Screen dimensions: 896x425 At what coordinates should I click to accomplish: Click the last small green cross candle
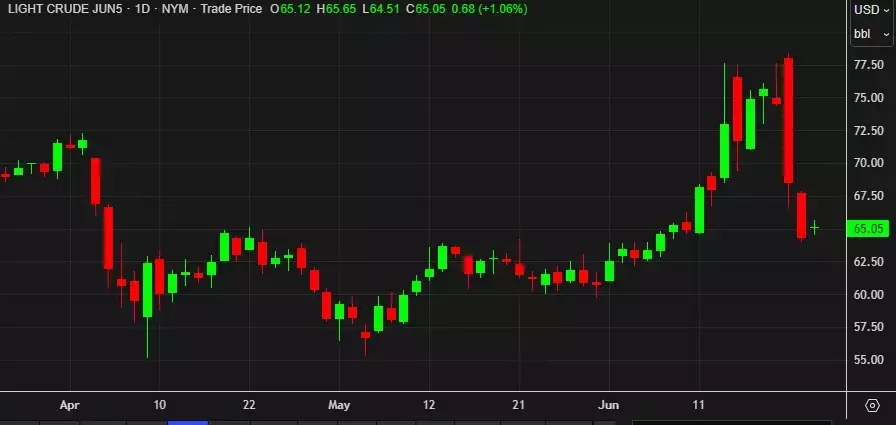[814, 227]
